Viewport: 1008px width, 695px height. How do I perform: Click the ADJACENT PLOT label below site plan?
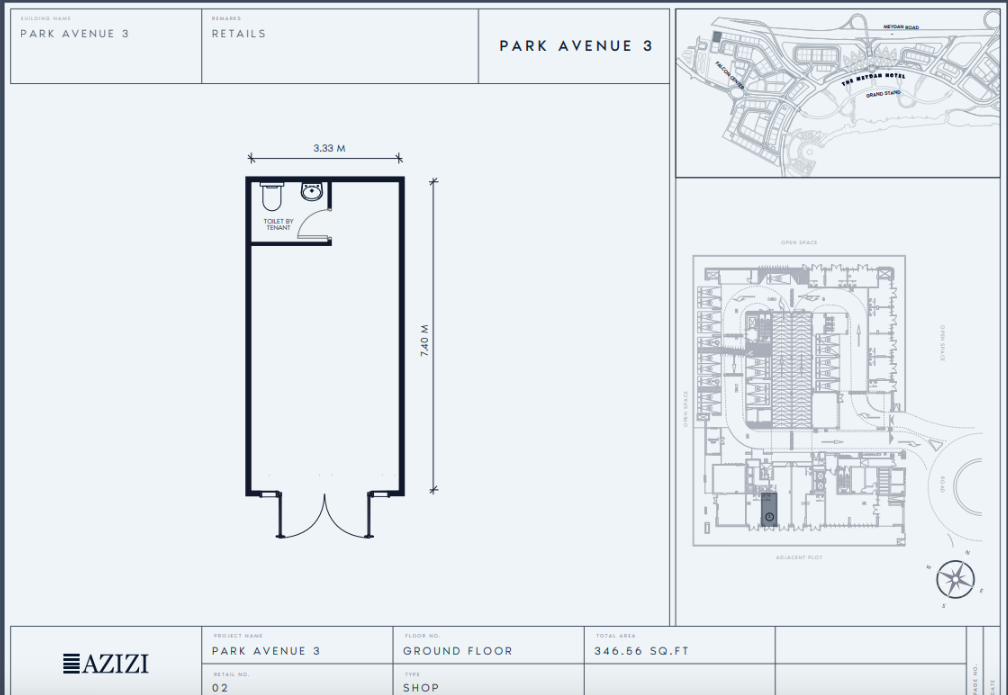point(798,556)
